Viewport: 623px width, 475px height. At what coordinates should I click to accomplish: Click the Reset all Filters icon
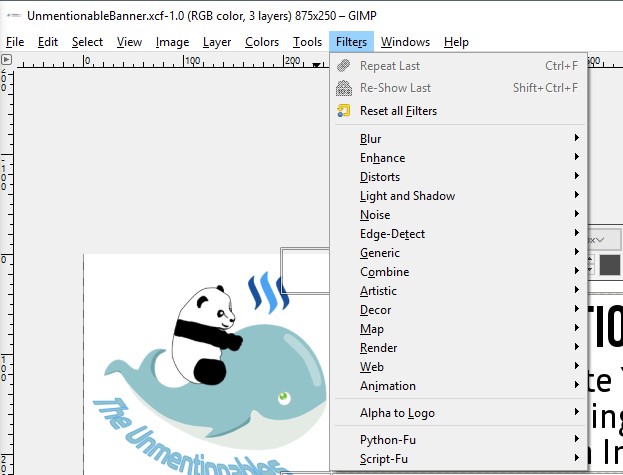click(x=344, y=111)
